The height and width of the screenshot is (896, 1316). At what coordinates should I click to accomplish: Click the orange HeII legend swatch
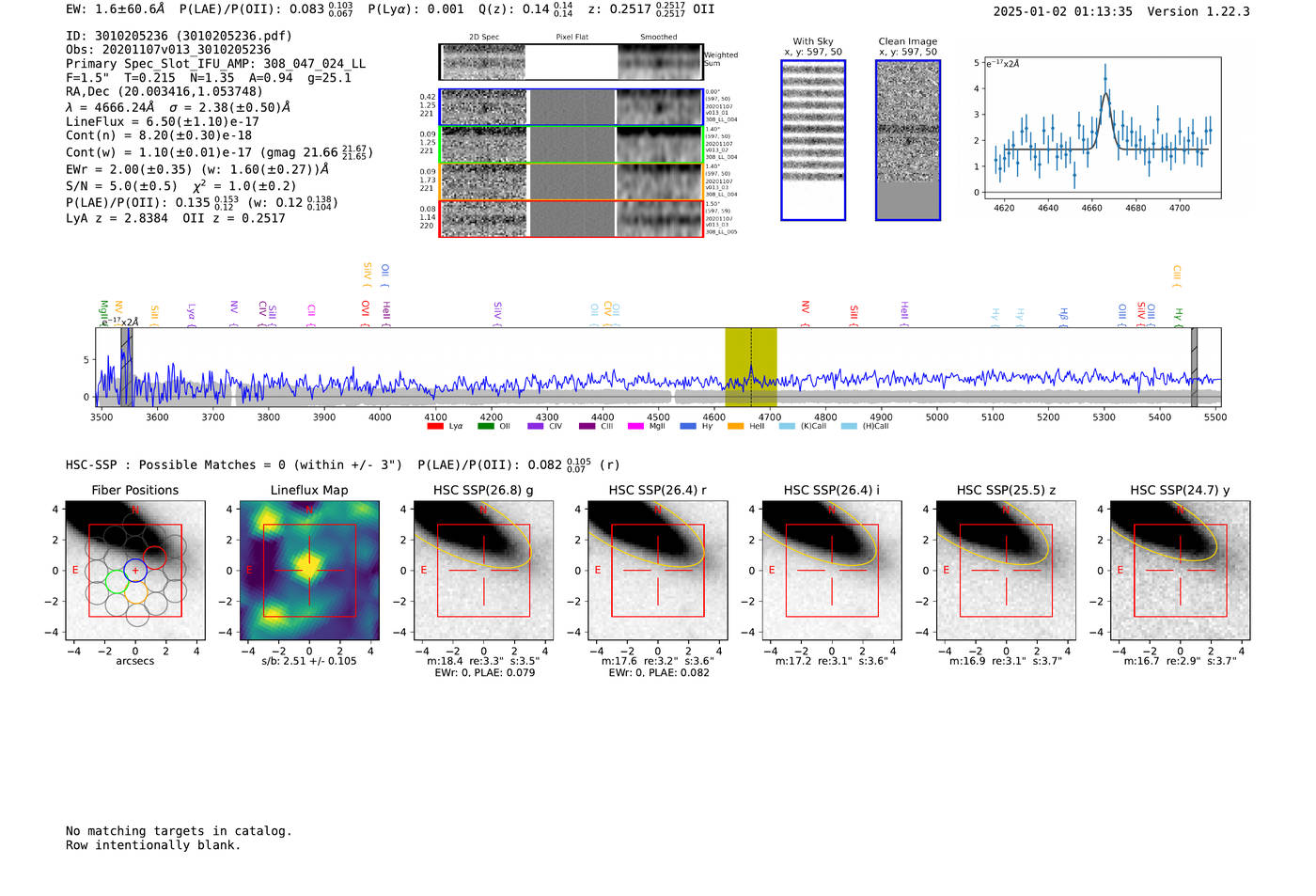coord(735,426)
